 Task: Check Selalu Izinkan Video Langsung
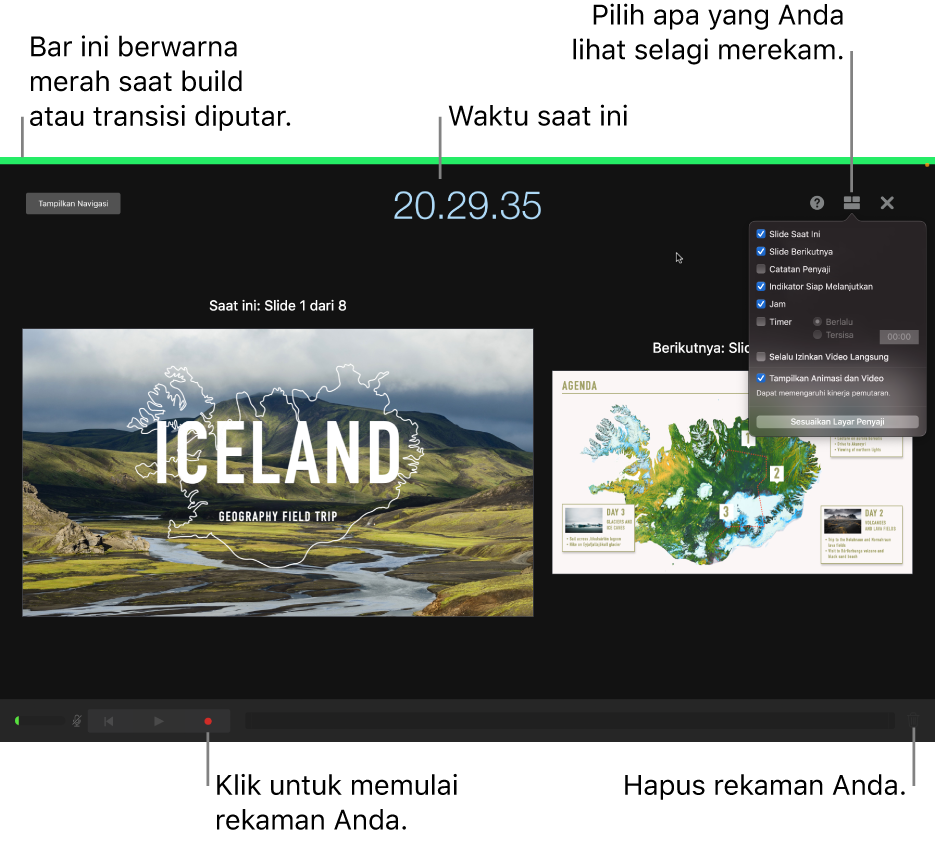point(761,356)
